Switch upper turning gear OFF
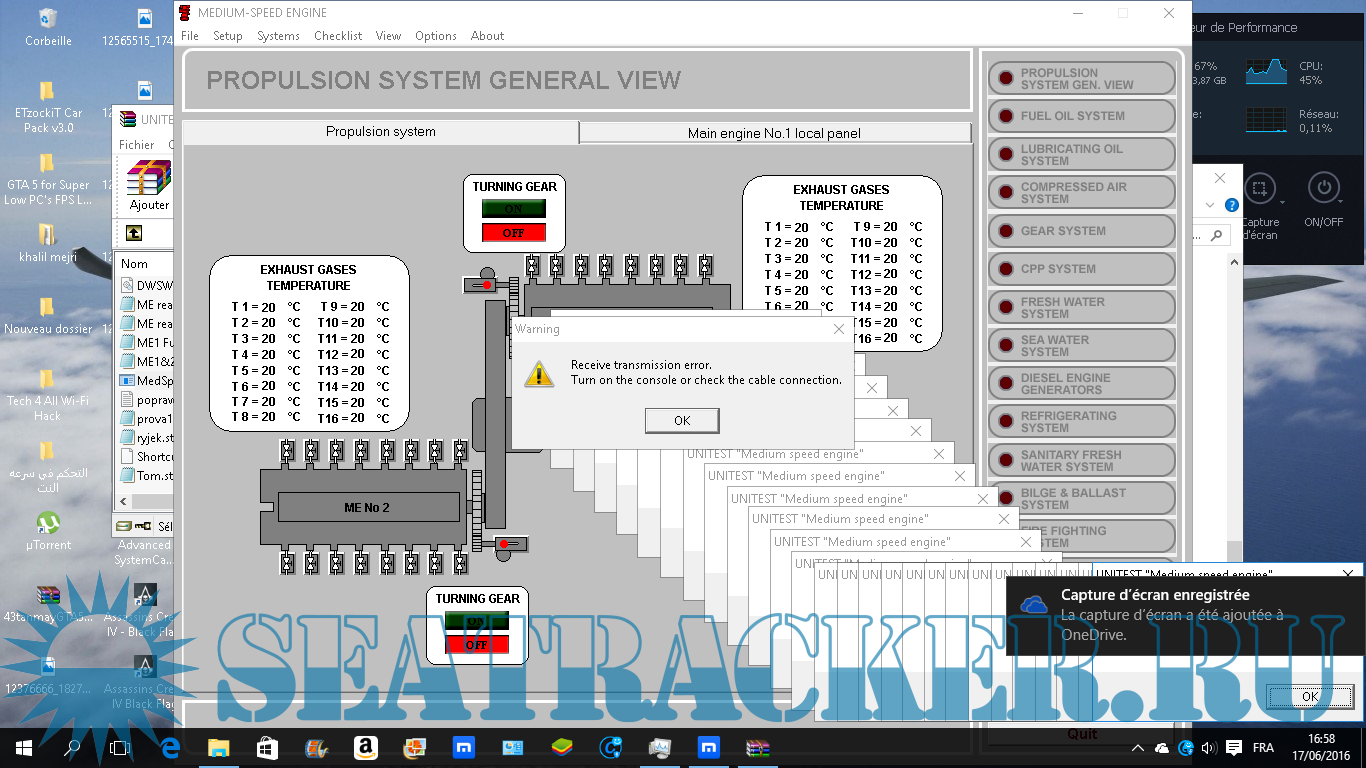The width and height of the screenshot is (1366, 768). coord(513,233)
